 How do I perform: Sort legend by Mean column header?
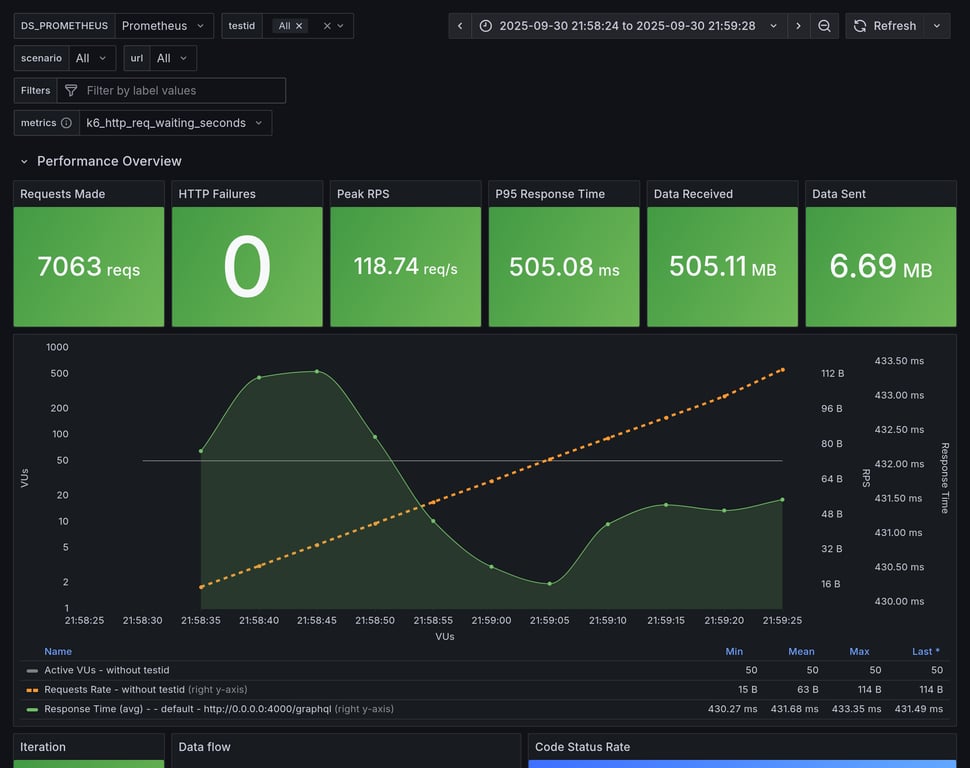click(x=800, y=651)
